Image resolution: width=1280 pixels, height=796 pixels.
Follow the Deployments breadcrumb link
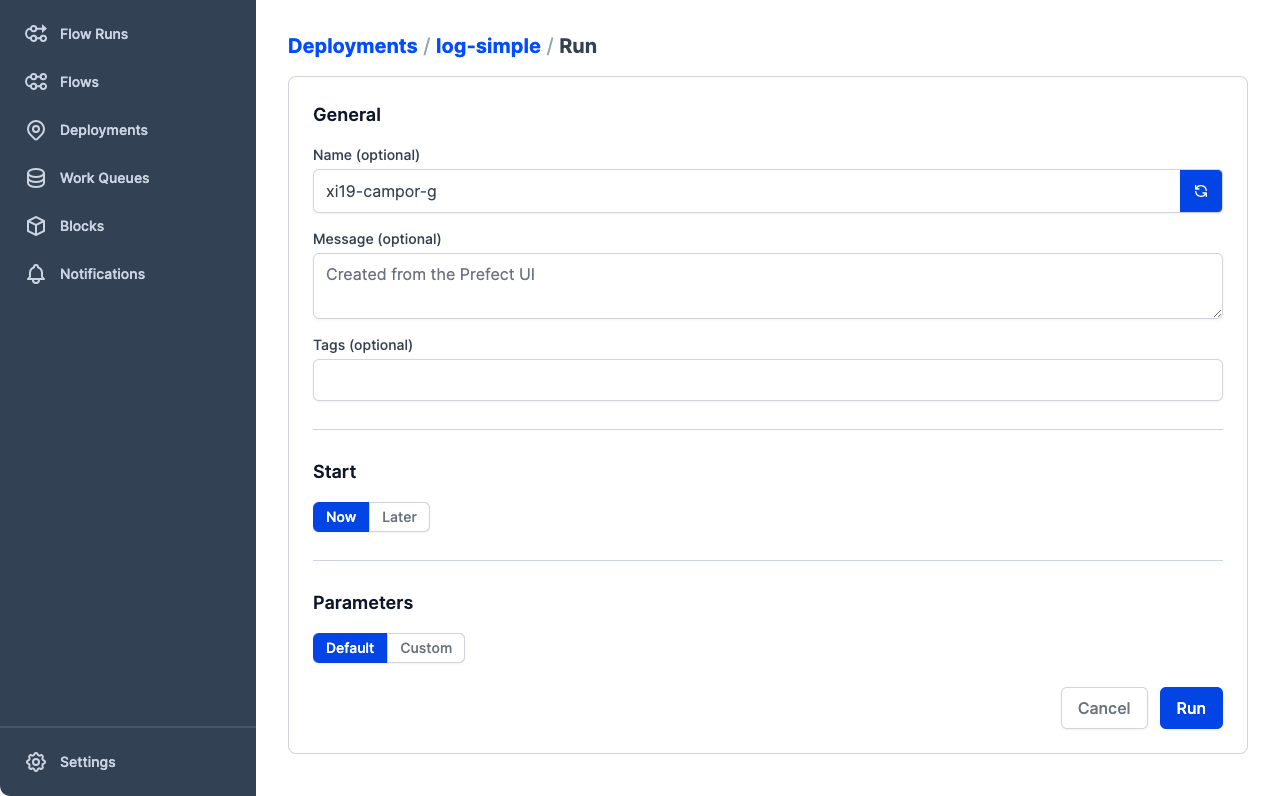pos(353,46)
